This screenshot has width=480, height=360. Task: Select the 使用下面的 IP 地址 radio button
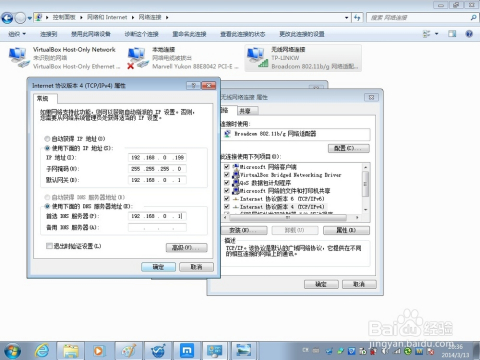coord(47,148)
